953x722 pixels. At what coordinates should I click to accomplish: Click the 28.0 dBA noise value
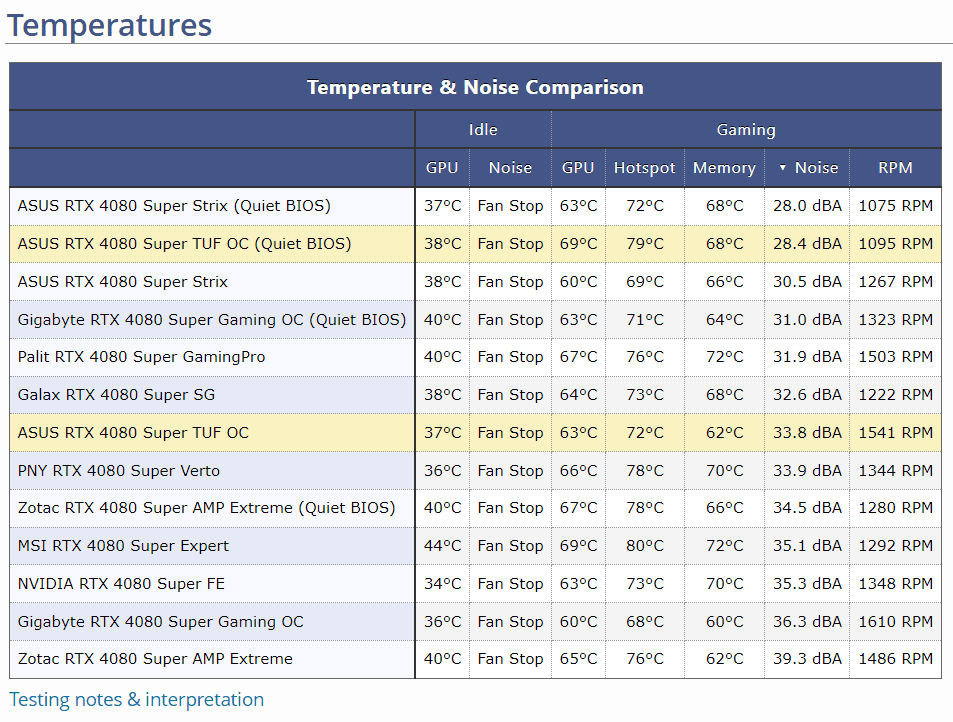(x=807, y=206)
